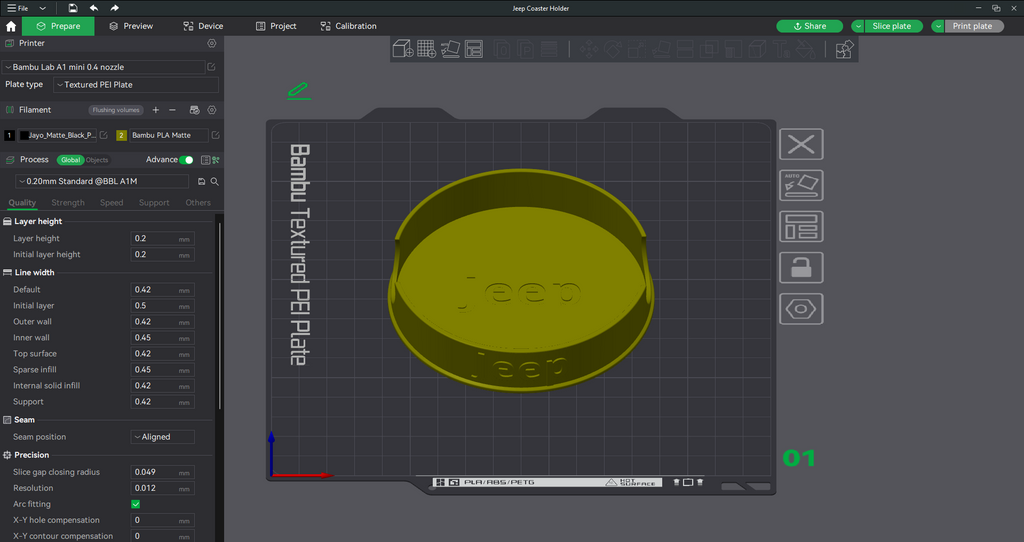Open the 0.20mm Standard process preset dropdown
This screenshot has height=542, width=1024.
pos(103,182)
